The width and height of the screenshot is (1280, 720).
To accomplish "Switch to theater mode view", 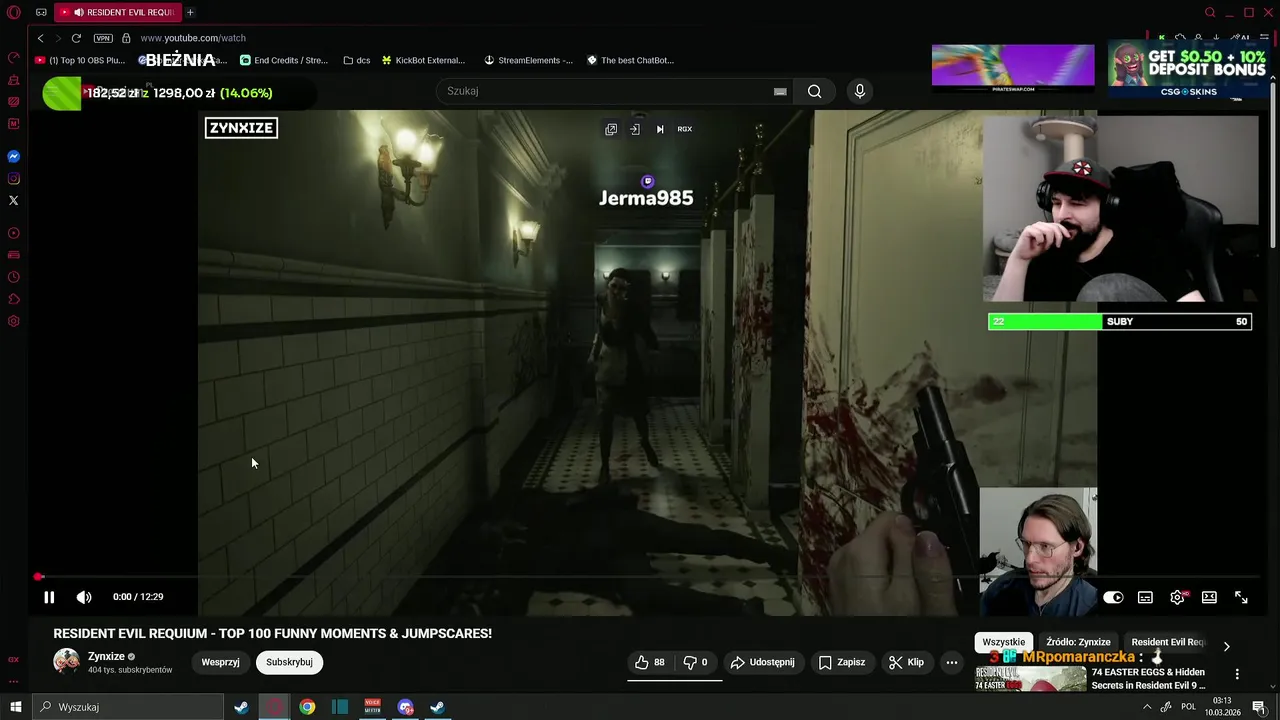I will pos(1209,597).
